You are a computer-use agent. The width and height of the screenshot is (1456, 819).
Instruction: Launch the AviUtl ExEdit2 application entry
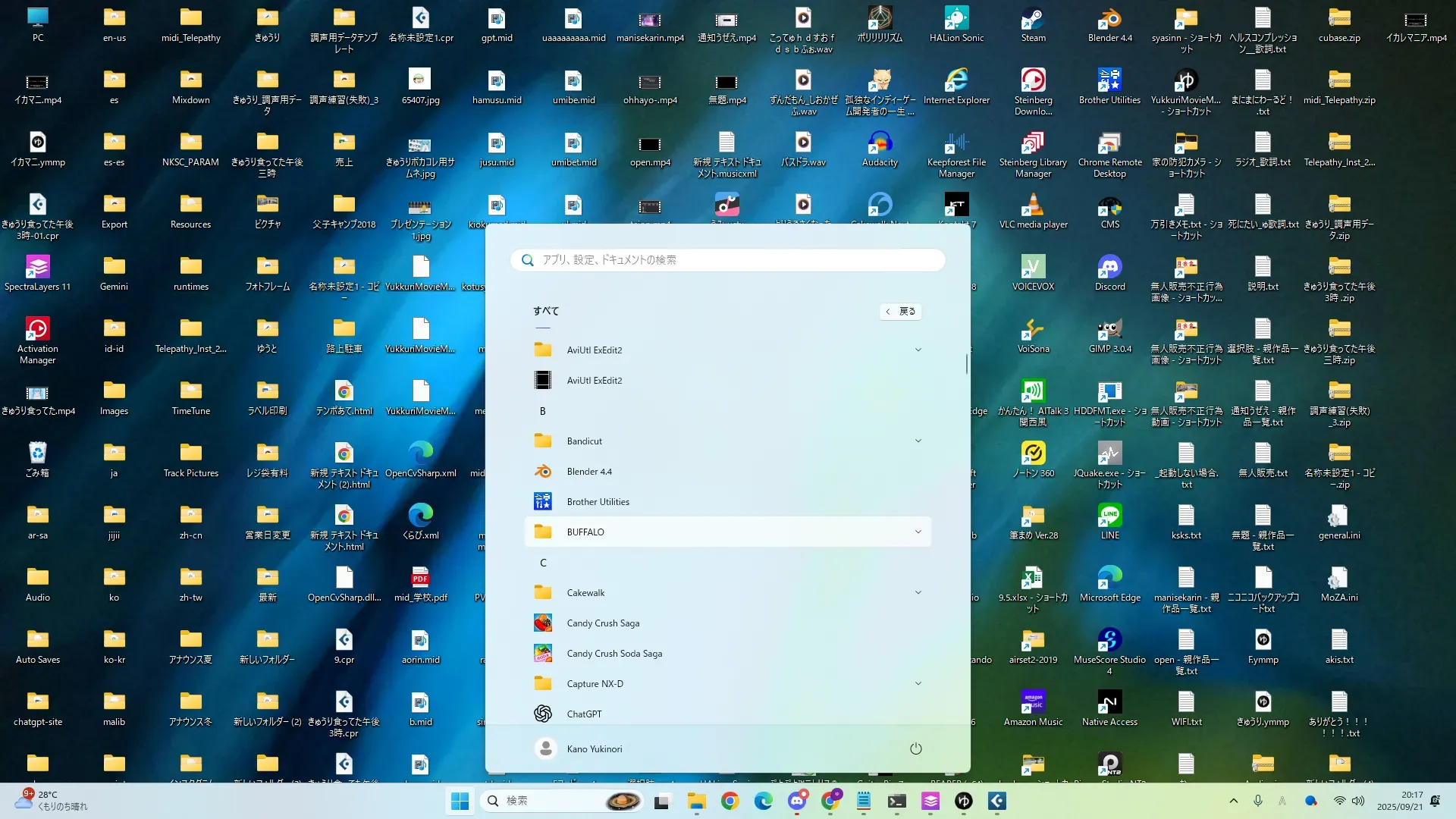(x=594, y=381)
